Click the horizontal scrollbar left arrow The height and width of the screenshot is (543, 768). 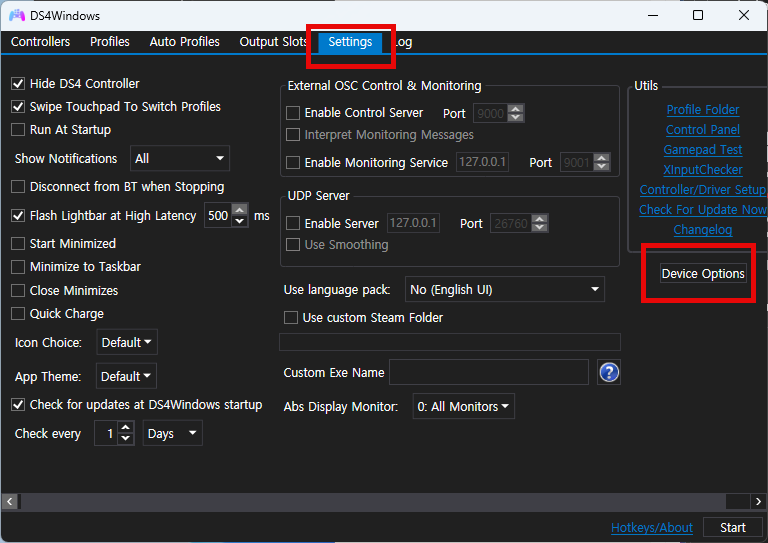pos(10,501)
